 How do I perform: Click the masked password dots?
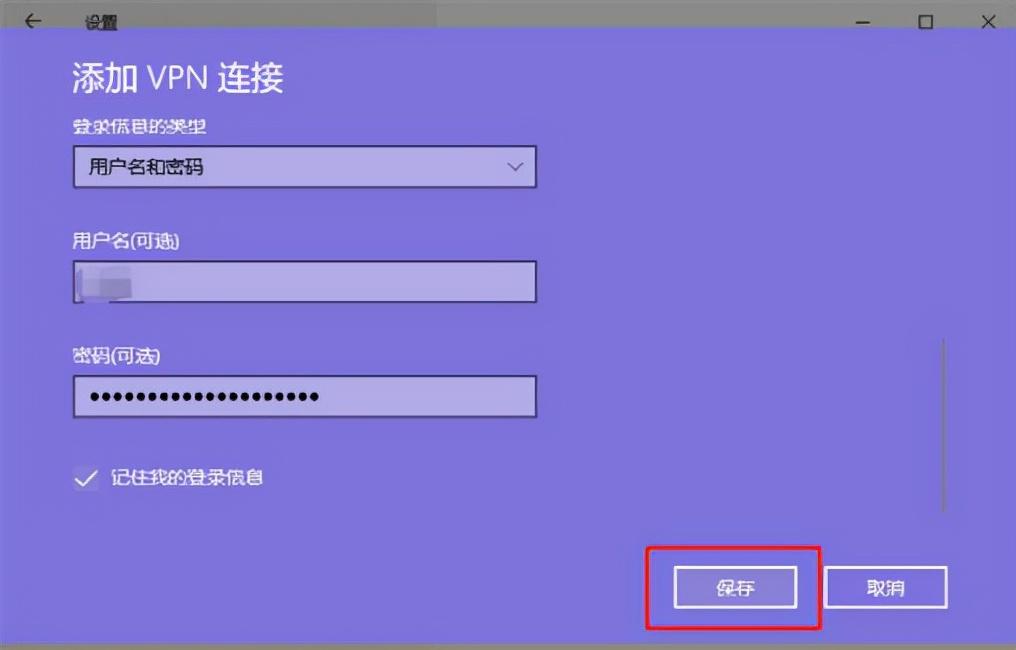pos(204,396)
